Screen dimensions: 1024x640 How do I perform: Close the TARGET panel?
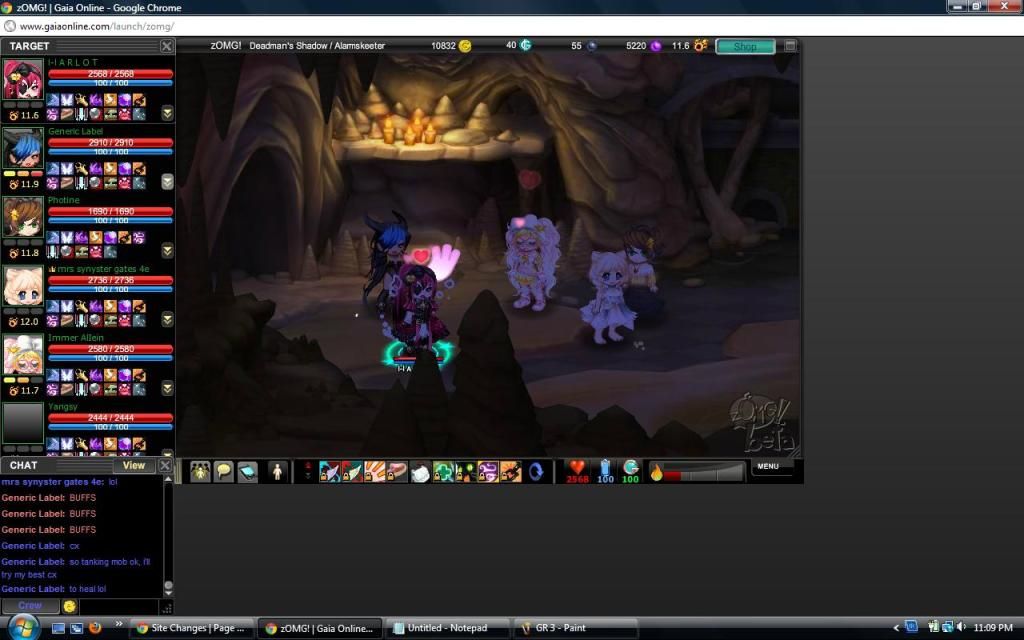point(167,46)
